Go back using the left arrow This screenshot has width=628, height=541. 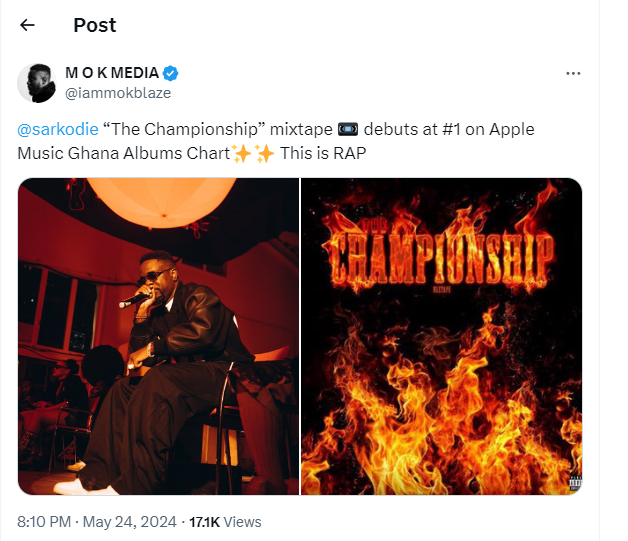point(27,25)
